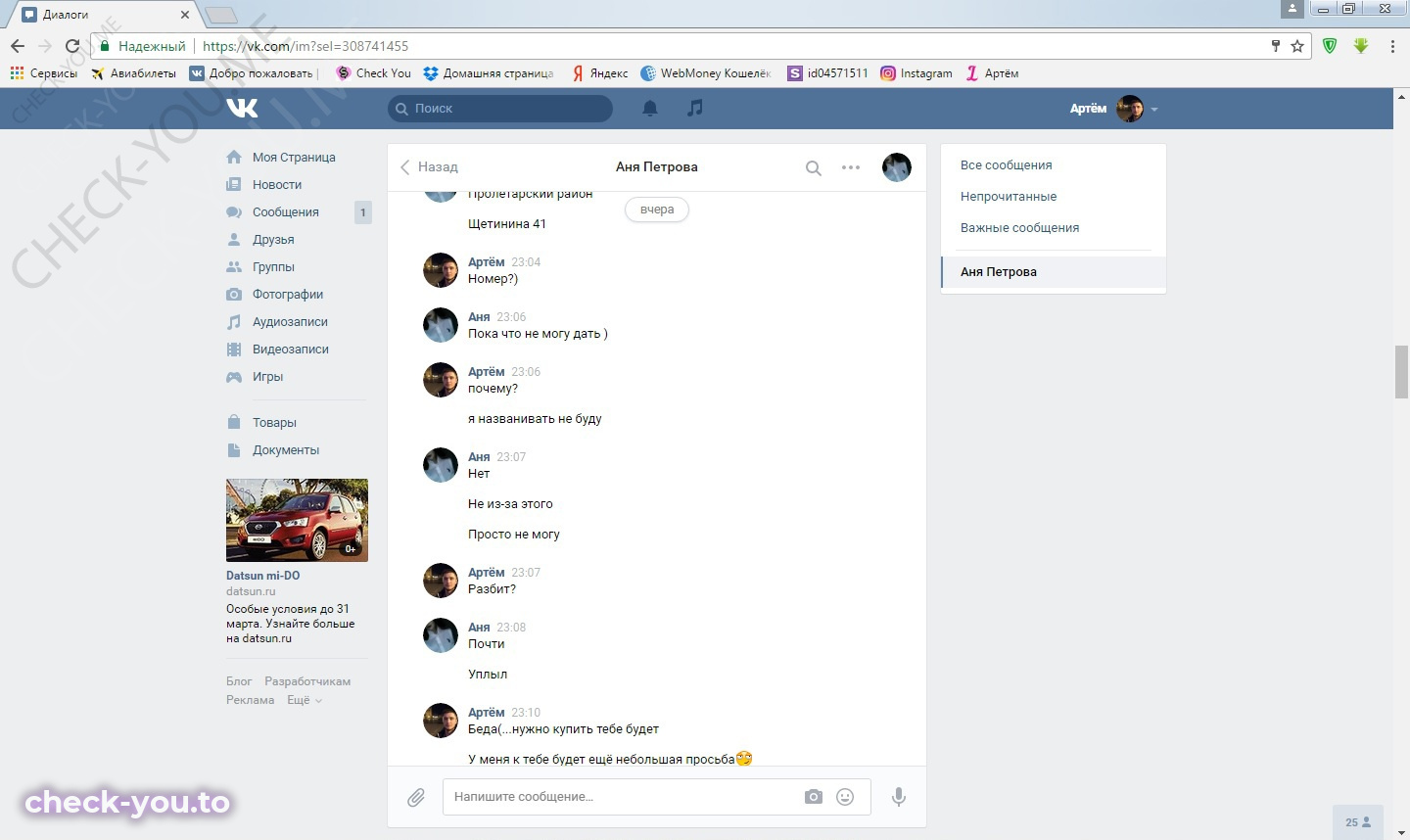
Task: Open the Блог footer link
Action: pos(239,681)
